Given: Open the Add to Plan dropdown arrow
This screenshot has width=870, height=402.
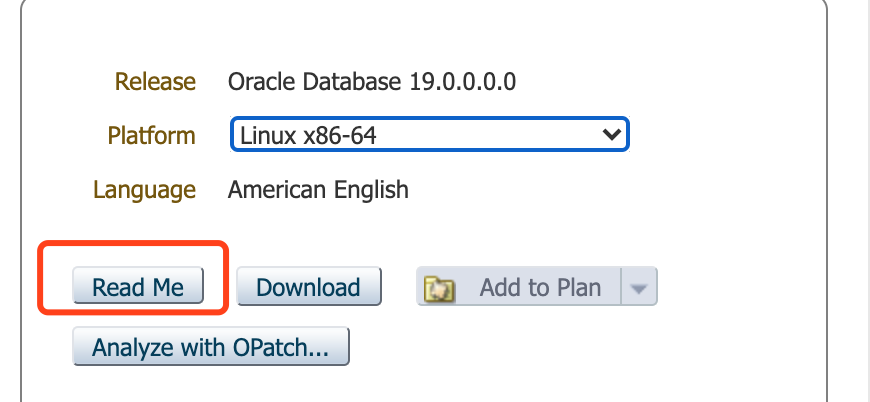Looking at the screenshot, I should pyautogui.click(x=639, y=288).
